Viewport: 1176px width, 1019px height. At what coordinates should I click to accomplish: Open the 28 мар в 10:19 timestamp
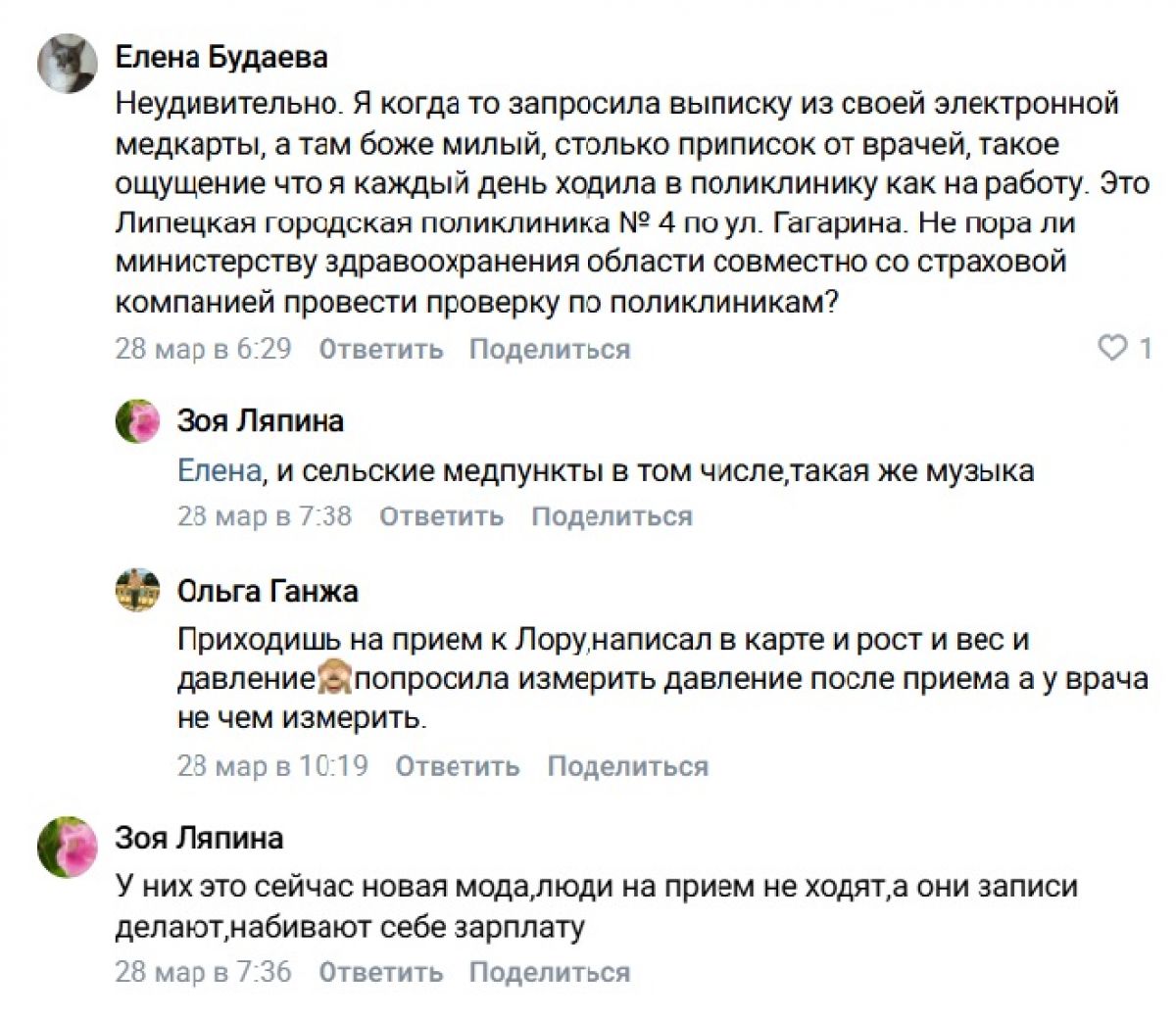pyautogui.click(x=272, y=766)
